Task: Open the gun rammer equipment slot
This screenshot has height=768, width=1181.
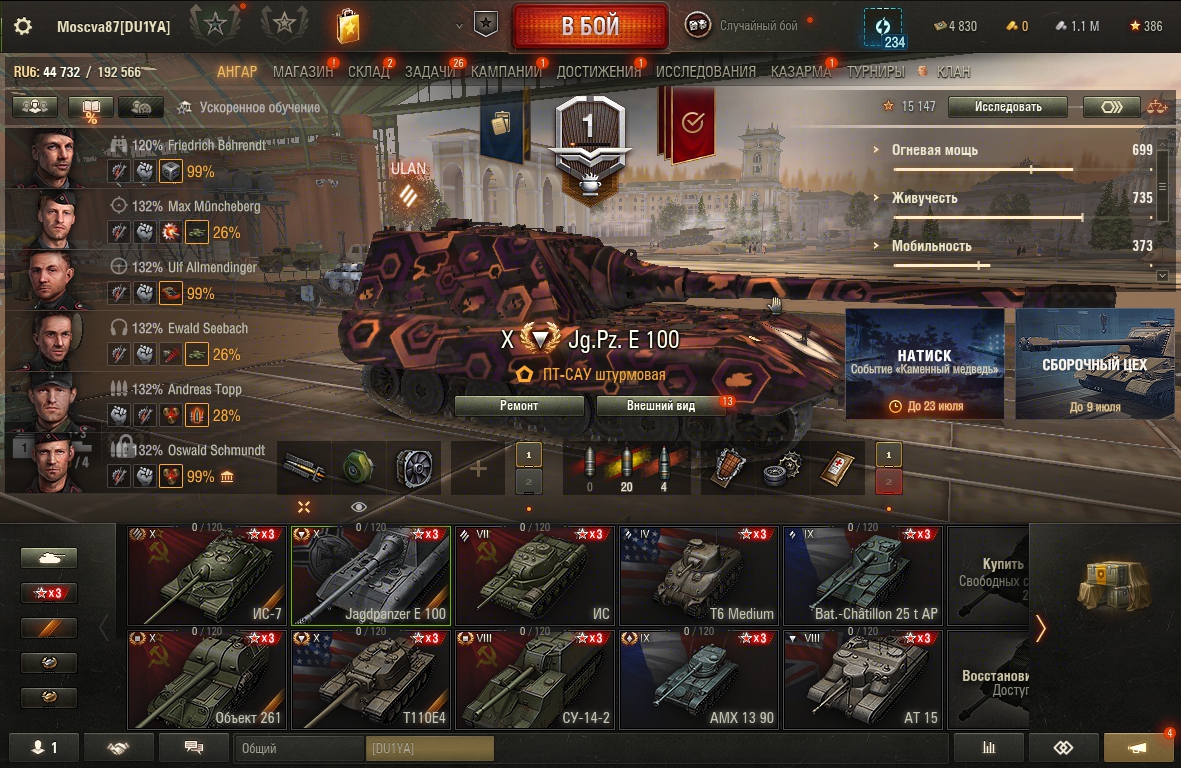Action: pos(304,468)
